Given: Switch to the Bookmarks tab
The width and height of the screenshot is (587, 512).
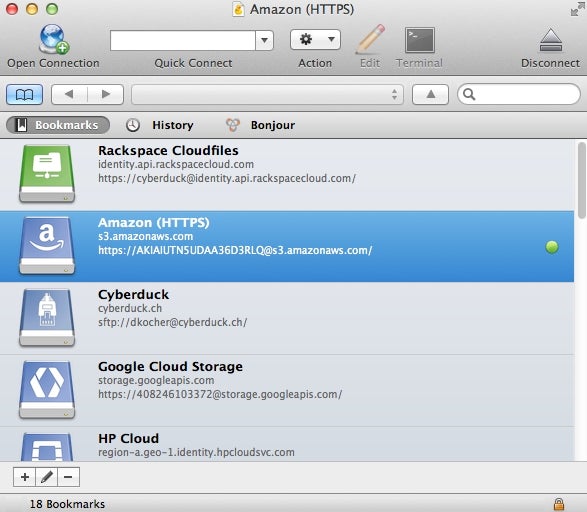Looking at the screenshot, I should pos(58,125).
